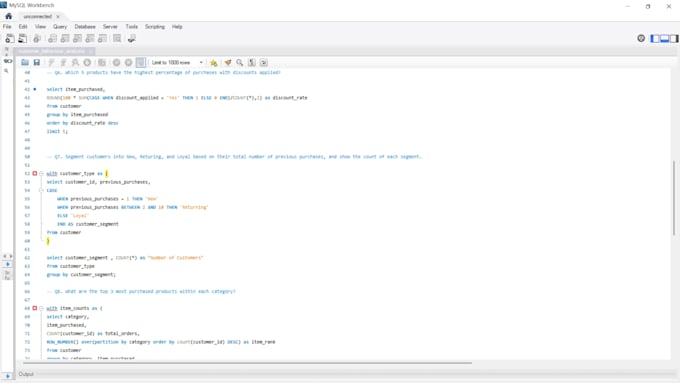This screenshot has width=680, height=383.
Task: Open the Limit to 1000 rows dropdown
Action: point(177,62)
